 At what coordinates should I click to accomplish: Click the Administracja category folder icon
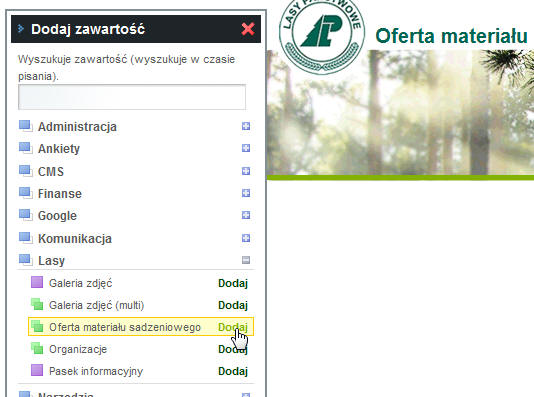[26, 126]
